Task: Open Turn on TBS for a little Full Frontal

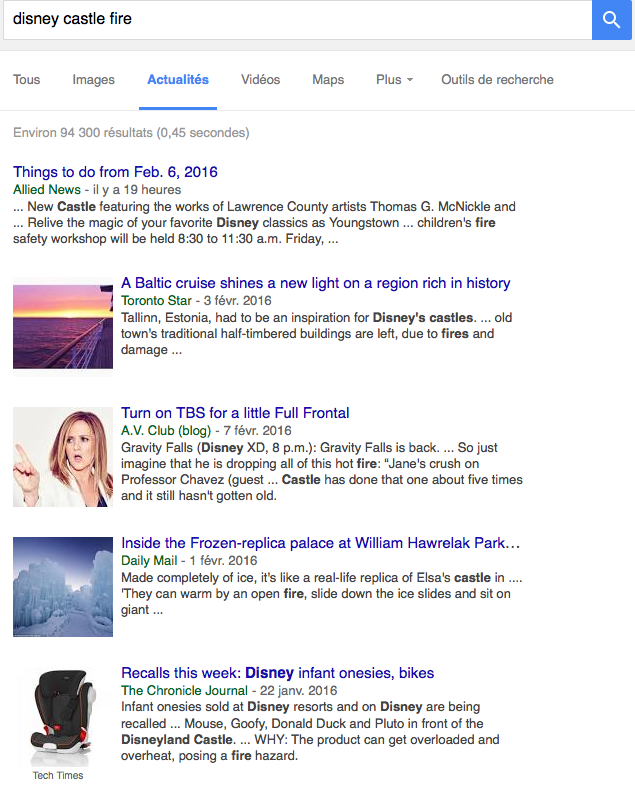Action: point(235,413)
